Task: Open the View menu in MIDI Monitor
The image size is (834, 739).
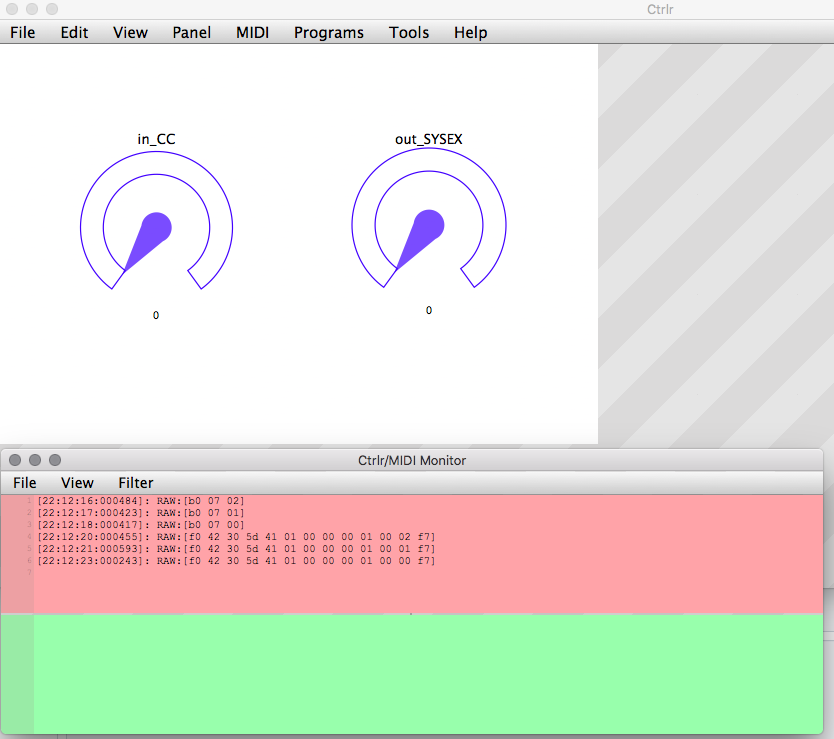Action: [x=77, y=482]
